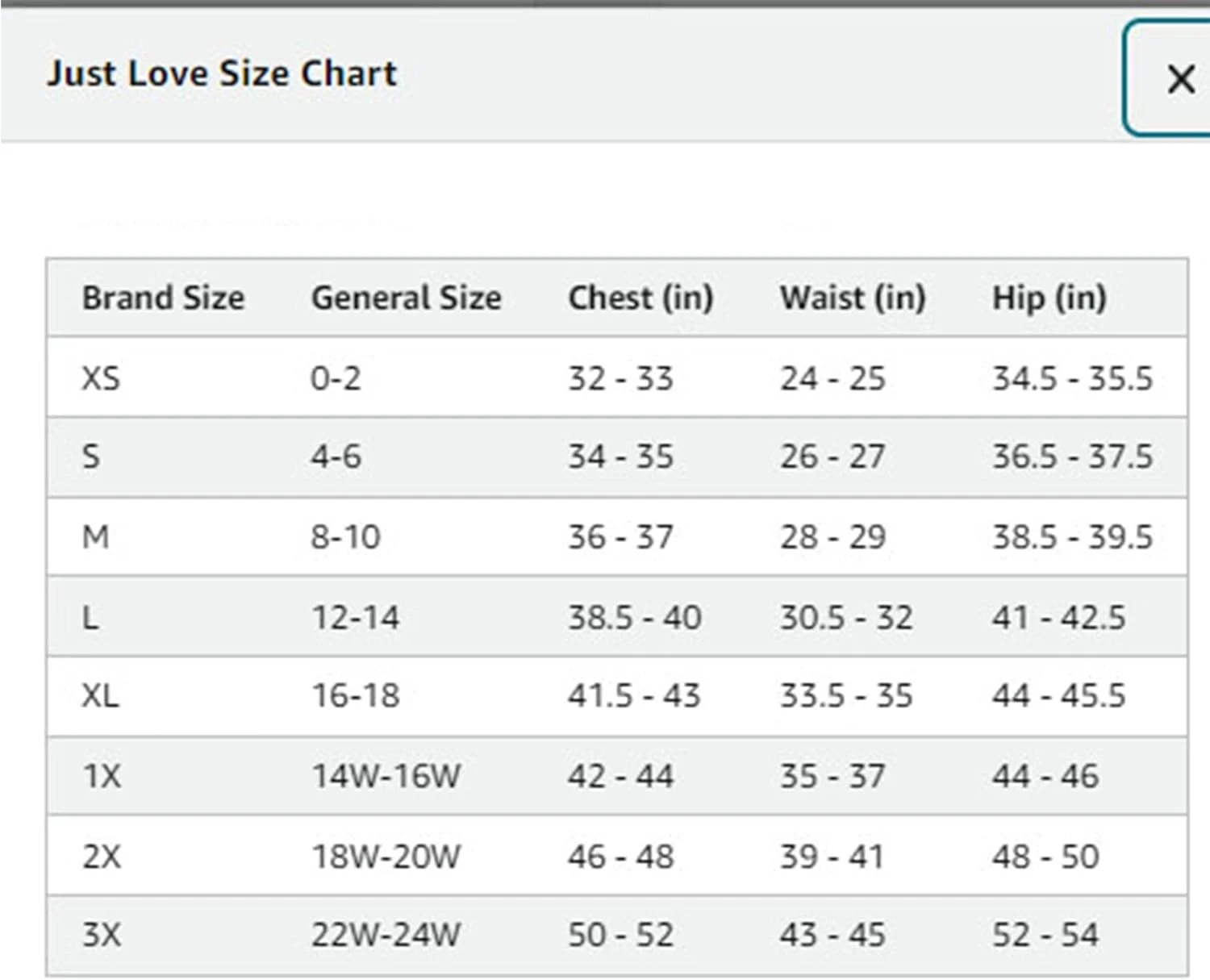Click hip value 34.5 - 35.5
The width and height of the screenshot is (1210, 980).
1072,377
